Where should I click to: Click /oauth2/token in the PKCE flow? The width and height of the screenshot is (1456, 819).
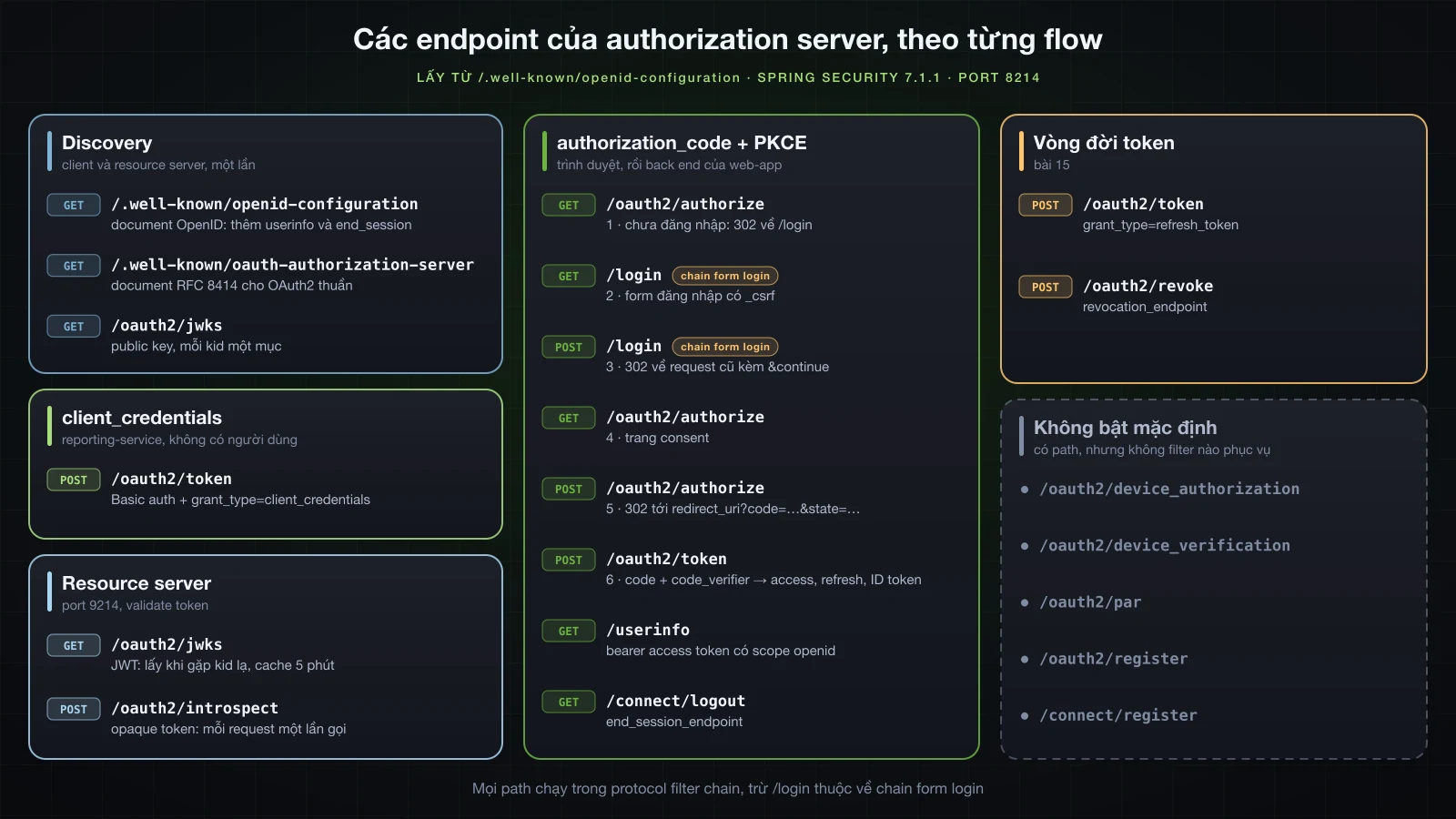tap(666, 559)
